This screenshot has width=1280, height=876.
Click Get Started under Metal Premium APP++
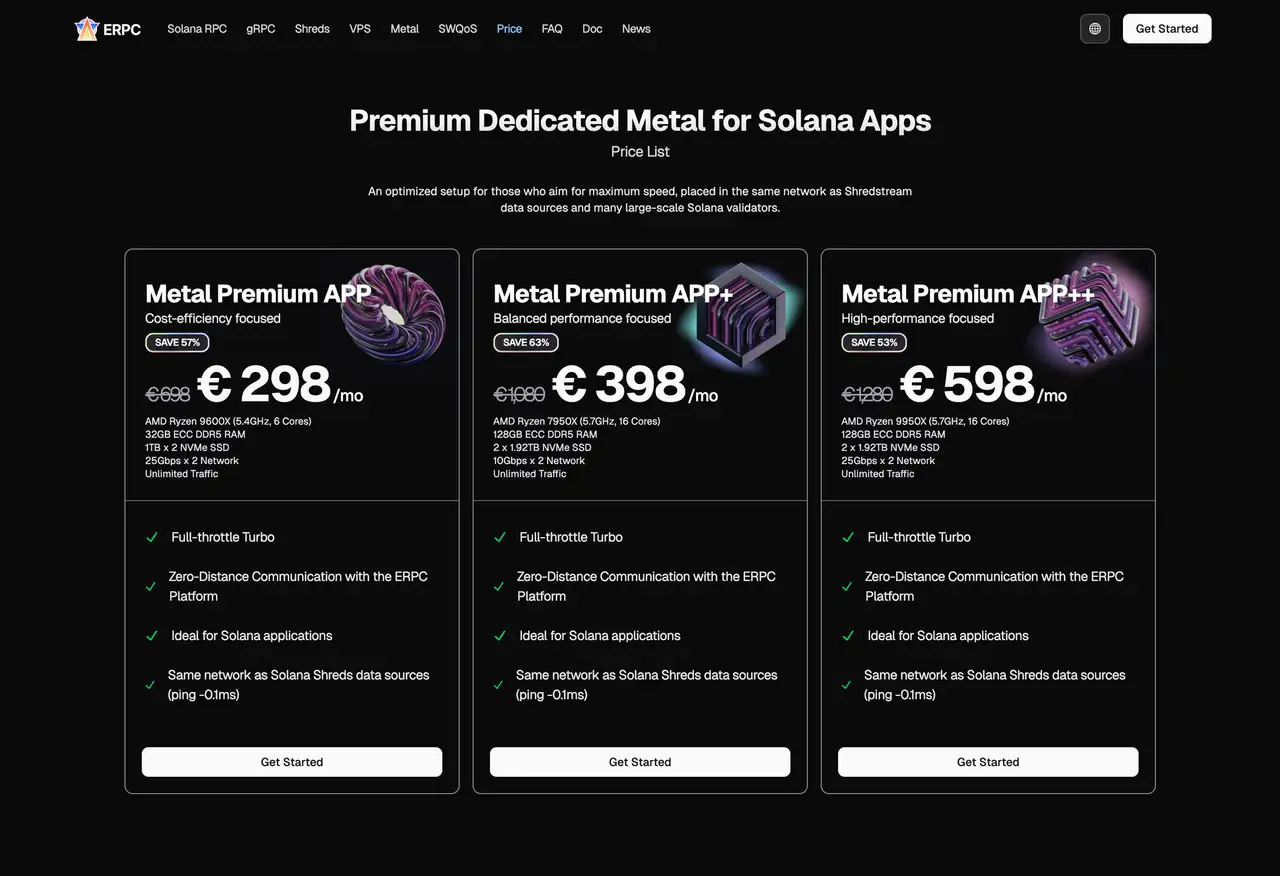[x=988, y=761]
